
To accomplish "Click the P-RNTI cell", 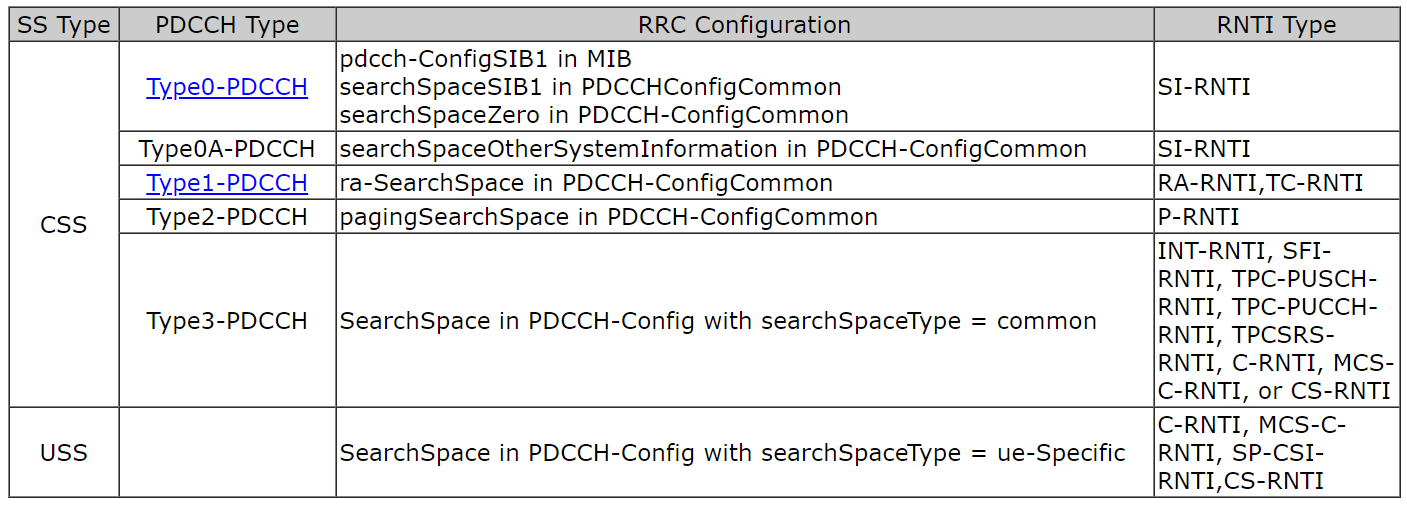I will click(1276, 217).
